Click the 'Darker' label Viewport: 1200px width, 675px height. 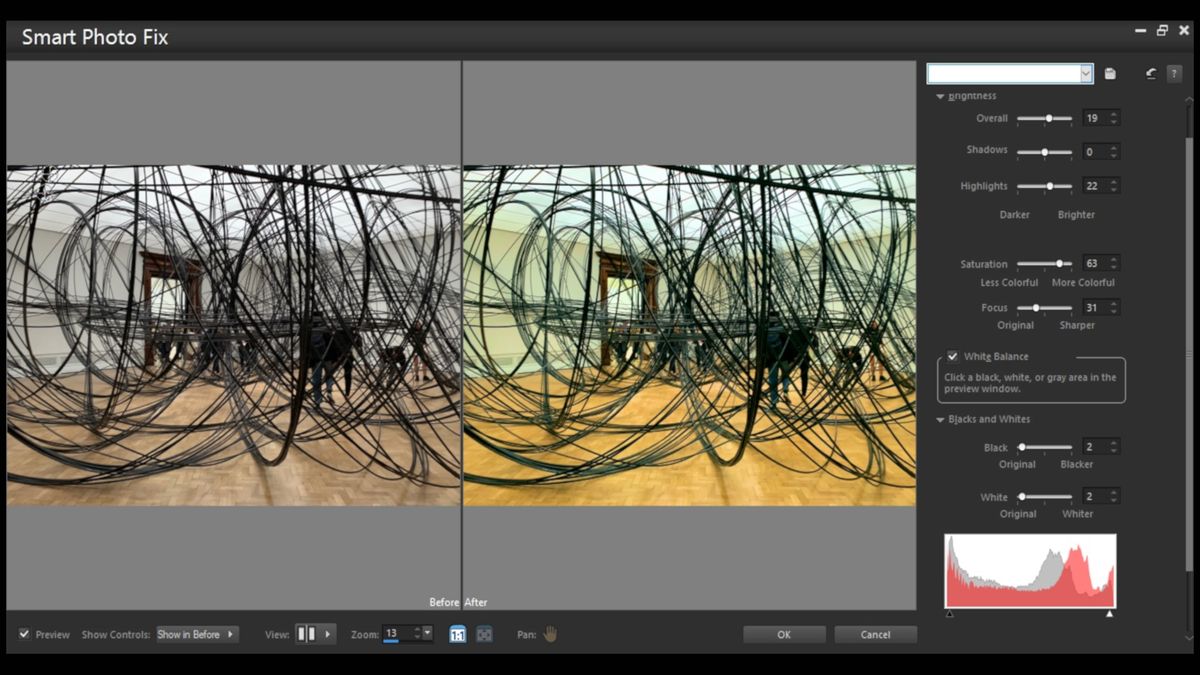(1014, 215)
